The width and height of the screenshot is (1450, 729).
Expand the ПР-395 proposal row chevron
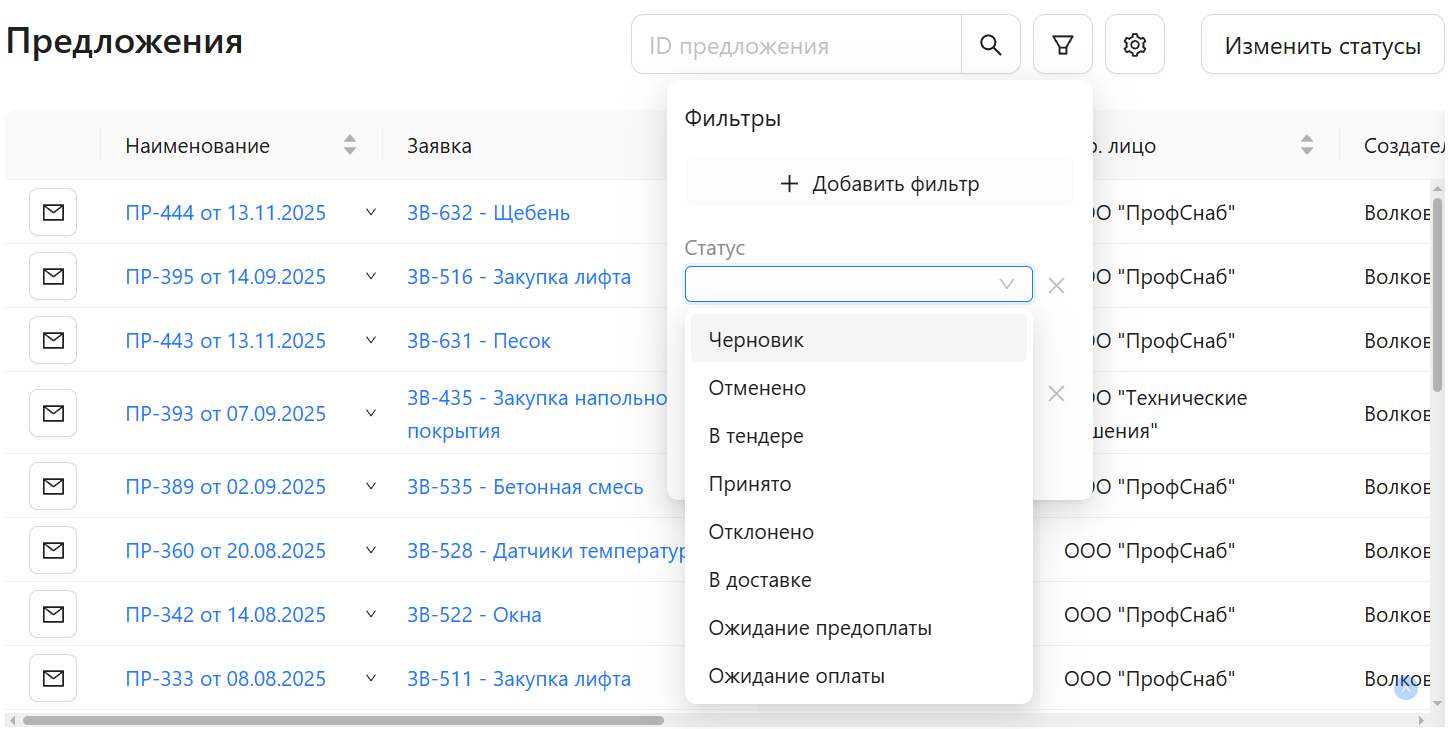370,276
